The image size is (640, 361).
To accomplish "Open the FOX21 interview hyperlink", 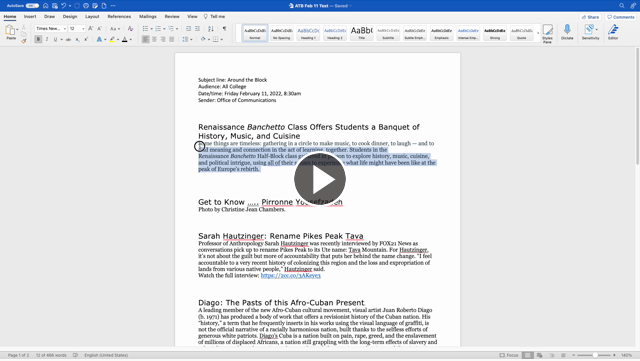I will (x=291, y=276).
